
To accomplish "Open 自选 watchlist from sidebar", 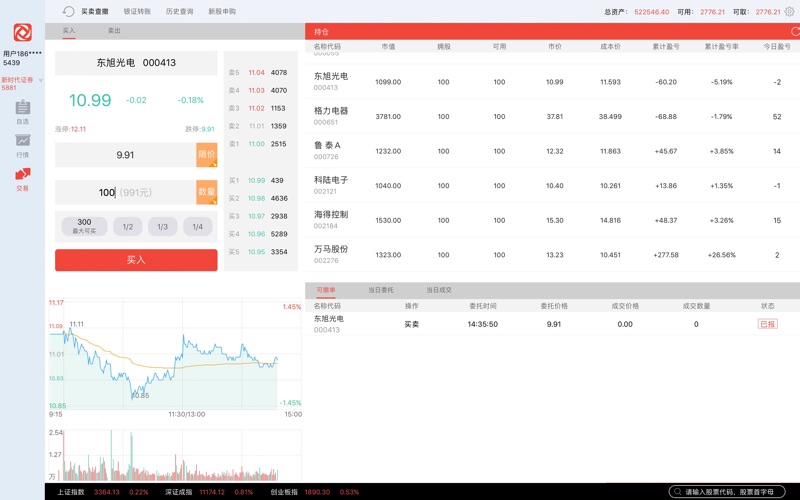I will point(22,111).
